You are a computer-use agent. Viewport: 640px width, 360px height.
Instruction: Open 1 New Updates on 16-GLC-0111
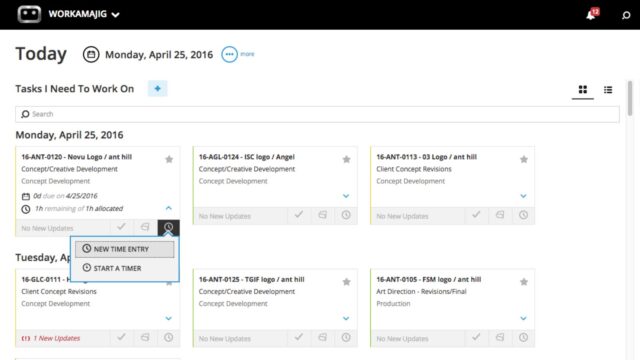[x=51, y=338]
